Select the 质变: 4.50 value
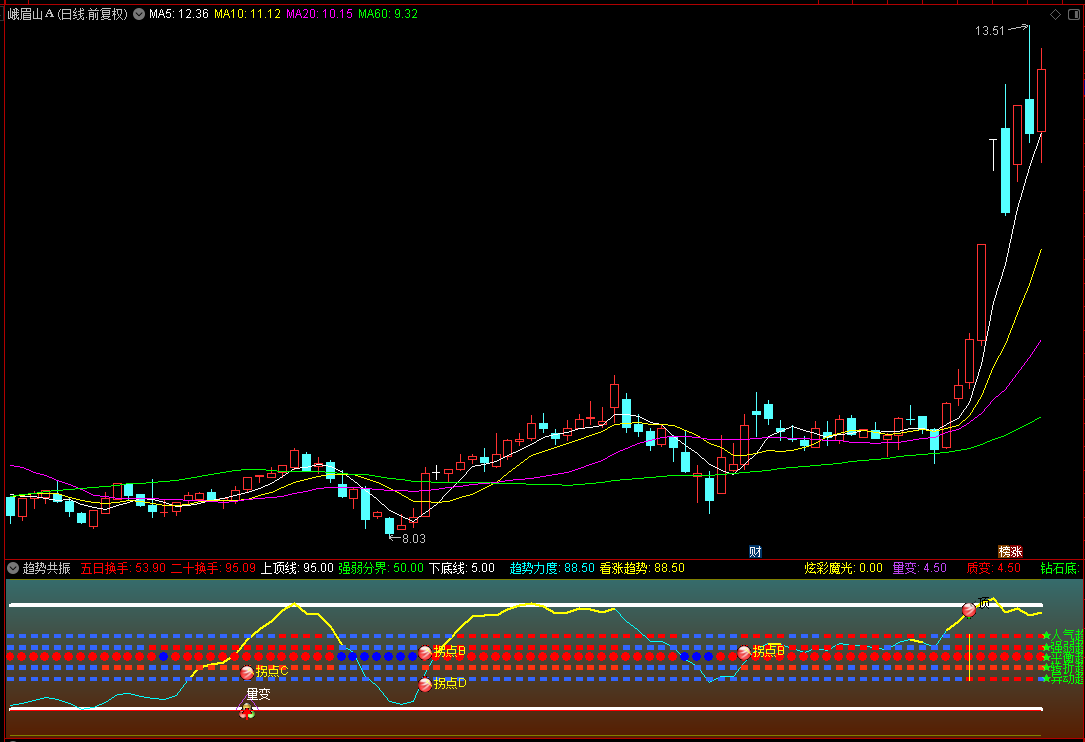 994,568
